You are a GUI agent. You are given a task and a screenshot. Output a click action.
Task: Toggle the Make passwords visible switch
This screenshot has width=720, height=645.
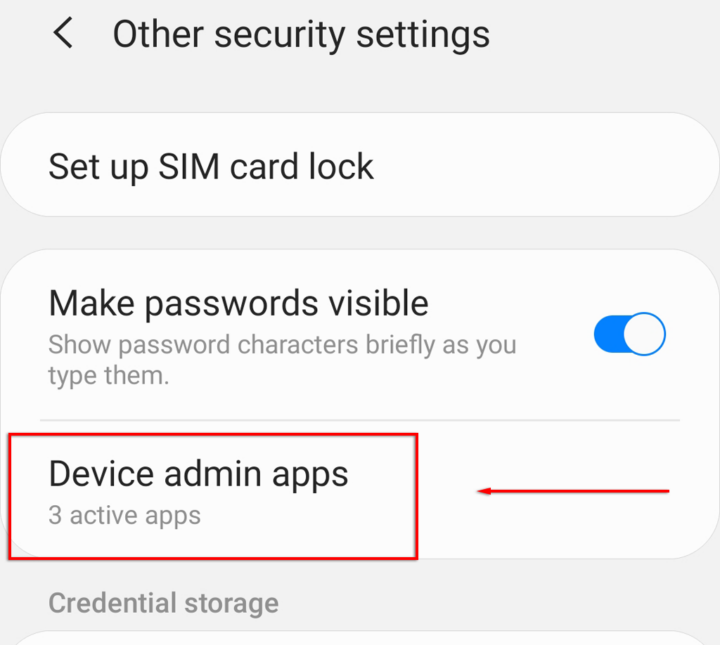(x=629, y=334)
